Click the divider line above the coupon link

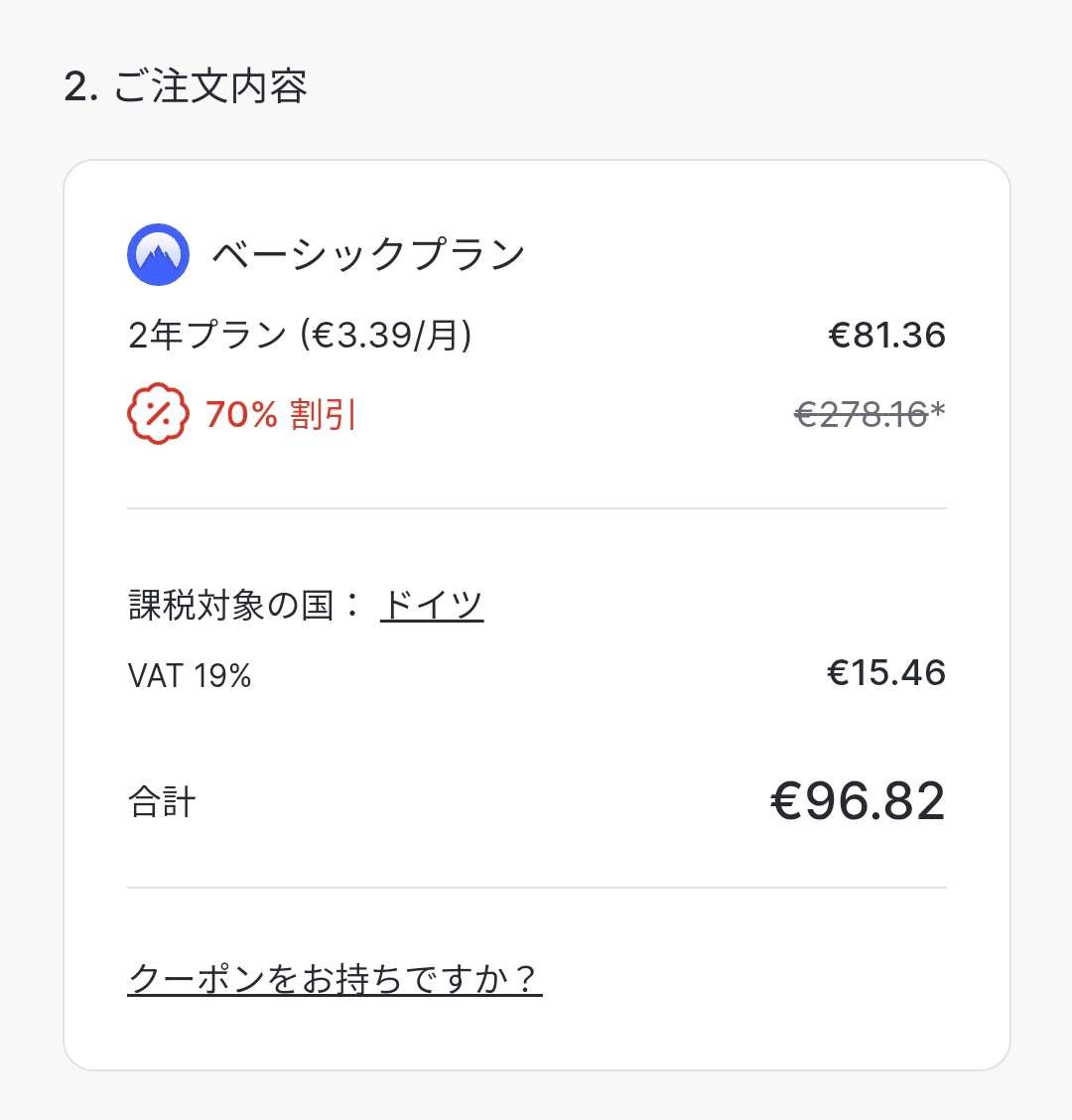pyautogui.click(x=536, y=888)
